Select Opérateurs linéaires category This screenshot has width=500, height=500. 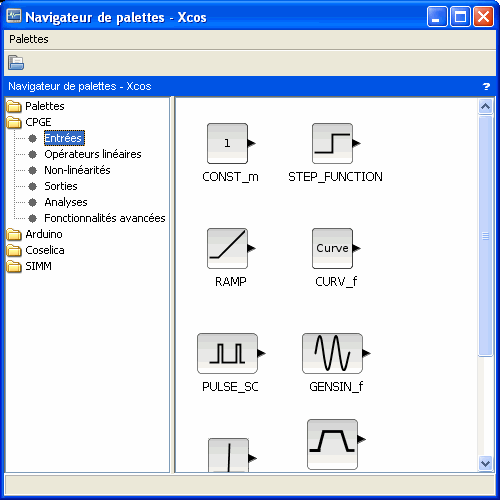coord(93,154)
